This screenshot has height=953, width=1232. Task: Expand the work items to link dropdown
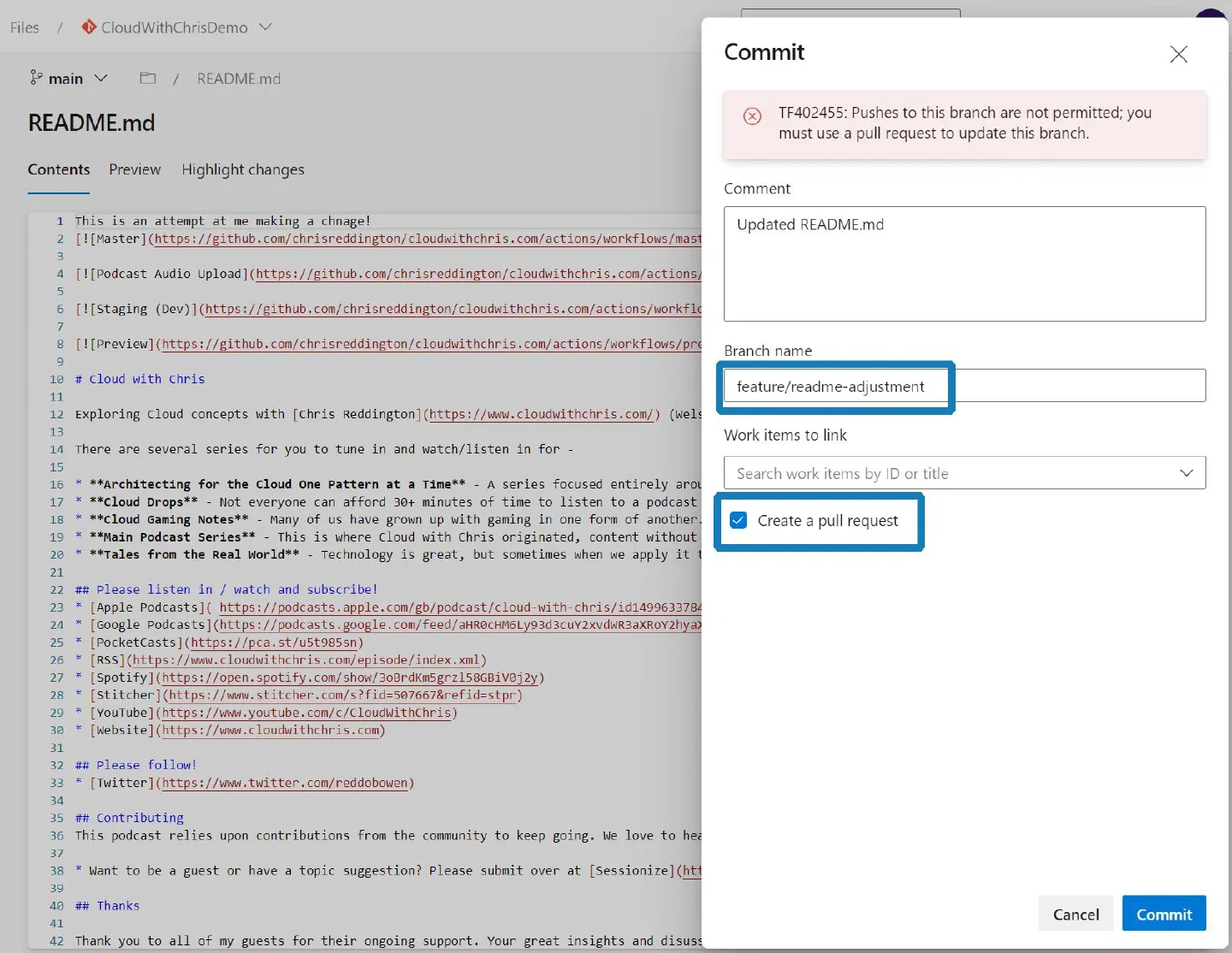[x=1187, y=473]
